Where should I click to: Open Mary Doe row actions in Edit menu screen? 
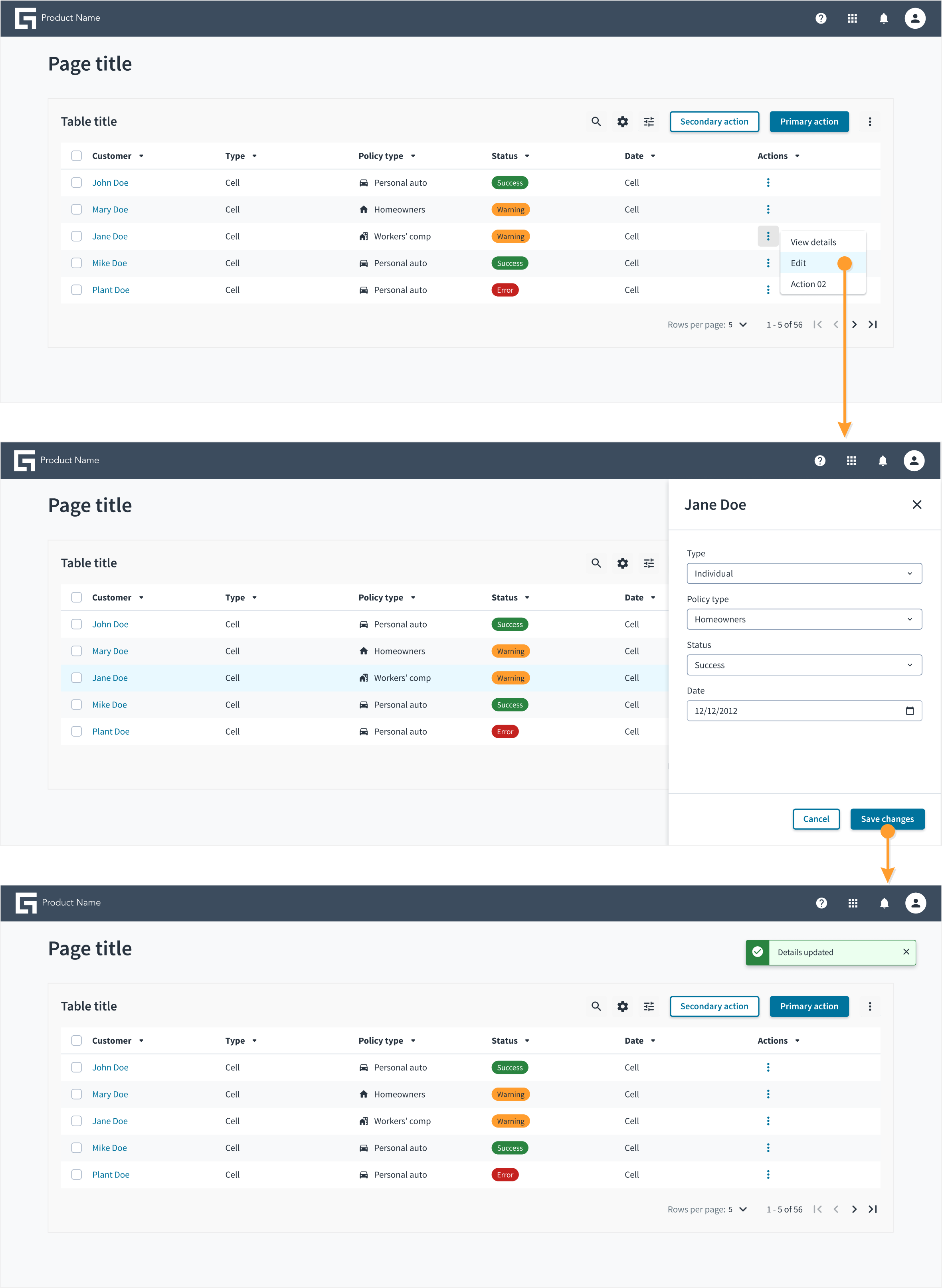pos(768,209)
